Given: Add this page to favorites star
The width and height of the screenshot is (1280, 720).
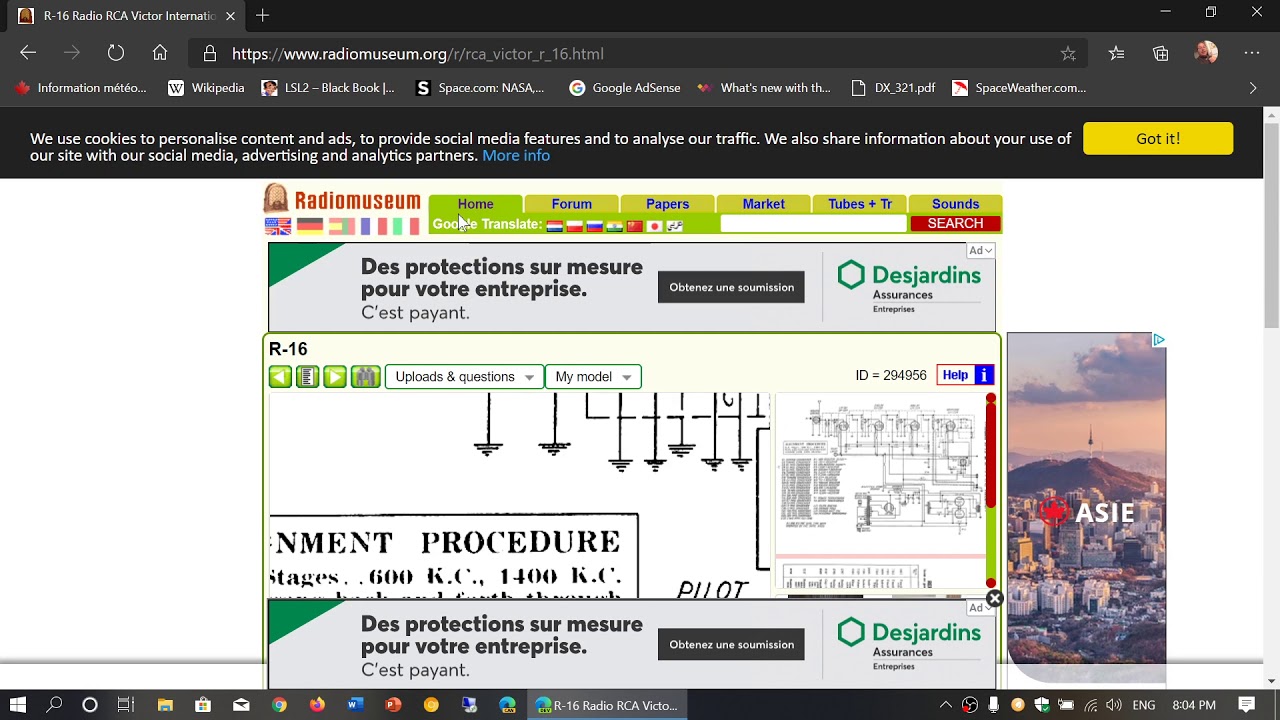Looking at the screenshot, I should (1068, 54).
